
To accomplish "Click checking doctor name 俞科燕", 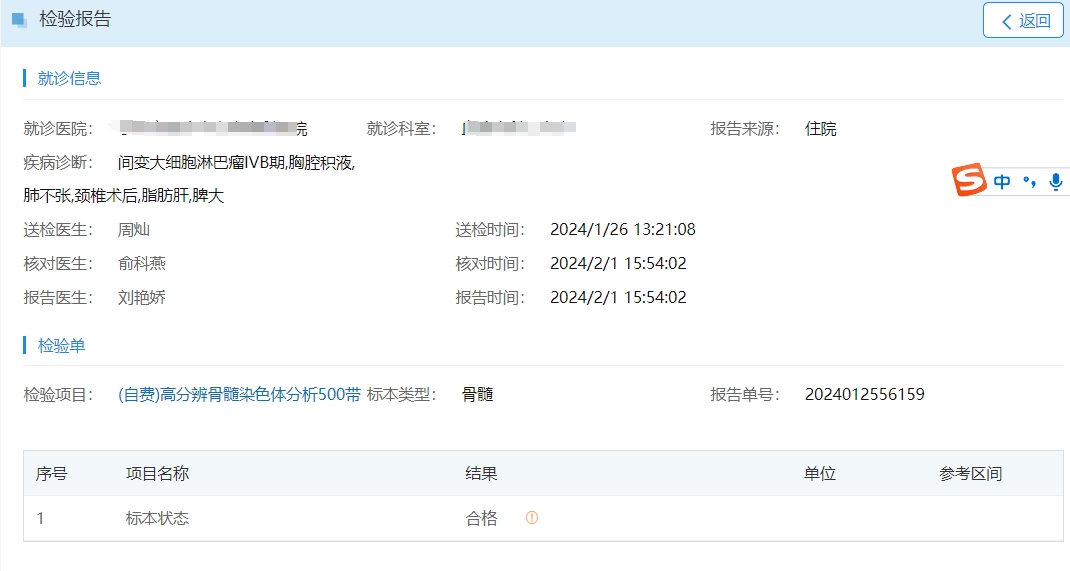I will coord(141,263).
